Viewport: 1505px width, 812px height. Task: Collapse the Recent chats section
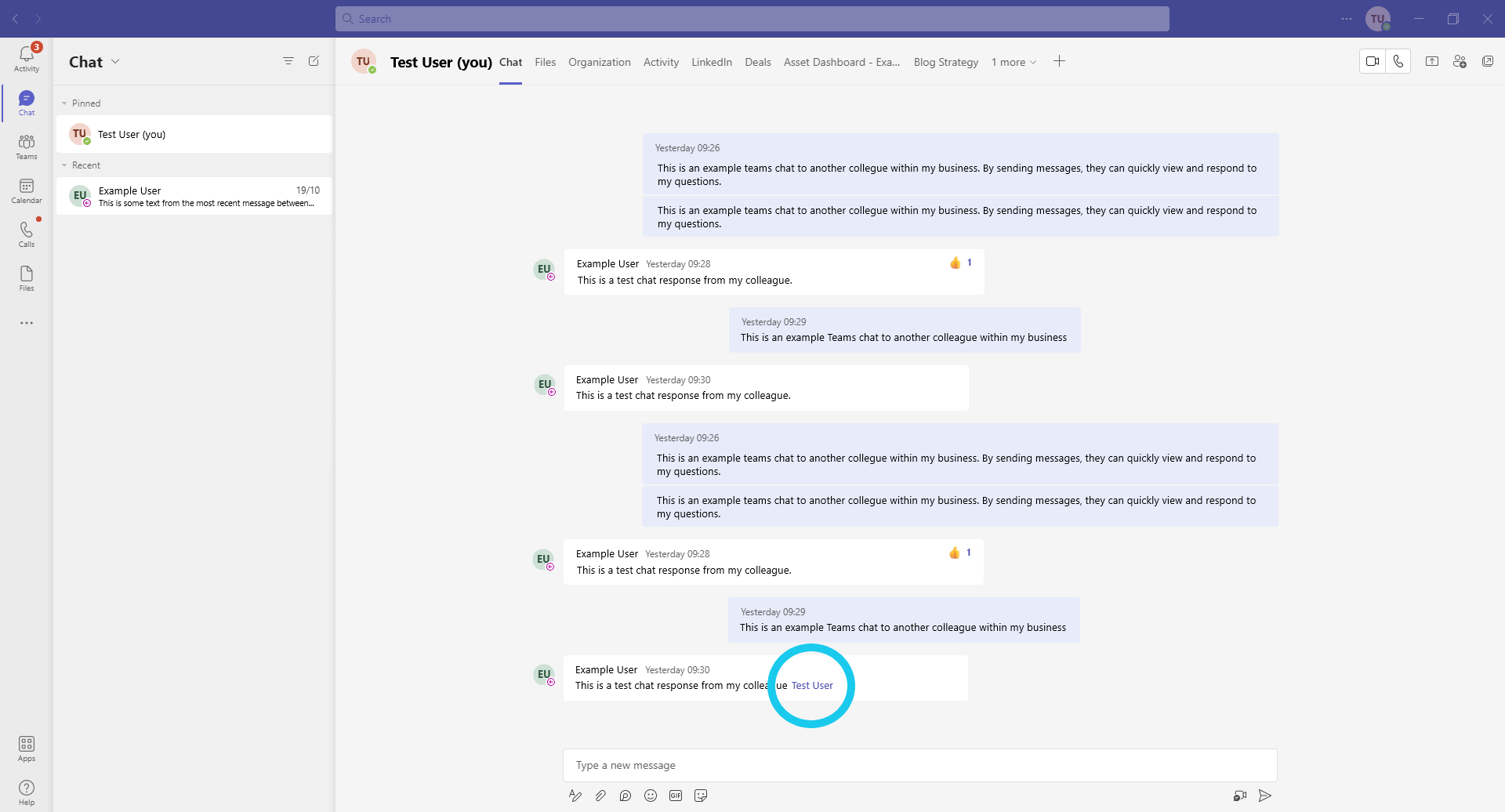(64, 165)
